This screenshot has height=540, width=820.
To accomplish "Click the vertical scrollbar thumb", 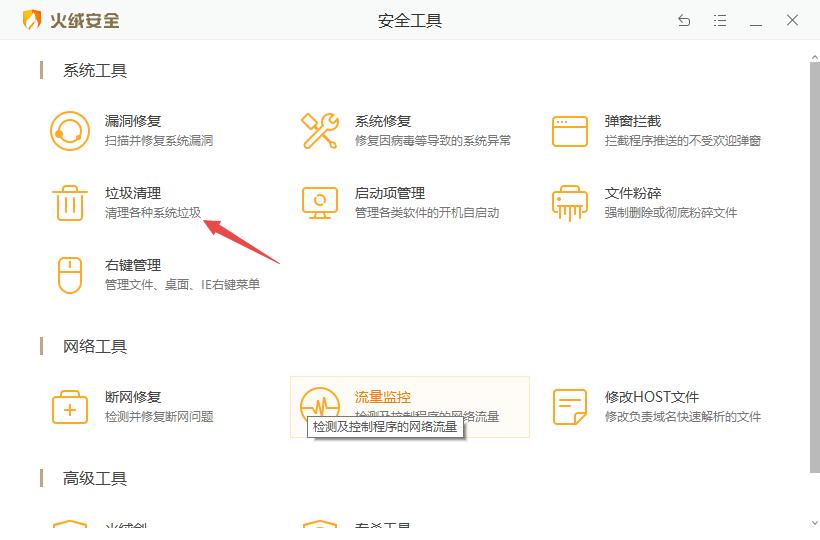I will coord(815,267).
